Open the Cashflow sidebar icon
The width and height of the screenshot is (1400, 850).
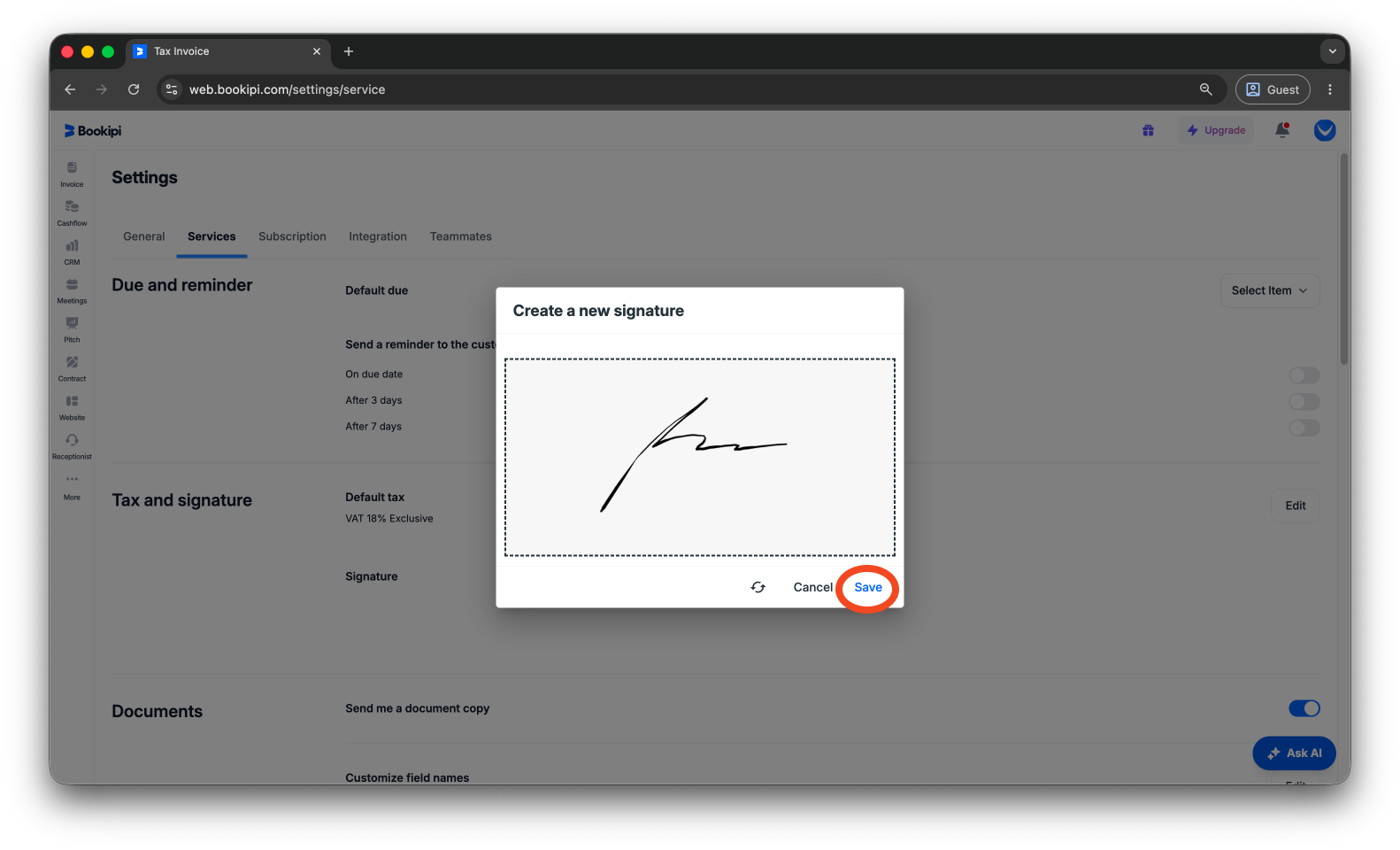coord(72,212)
